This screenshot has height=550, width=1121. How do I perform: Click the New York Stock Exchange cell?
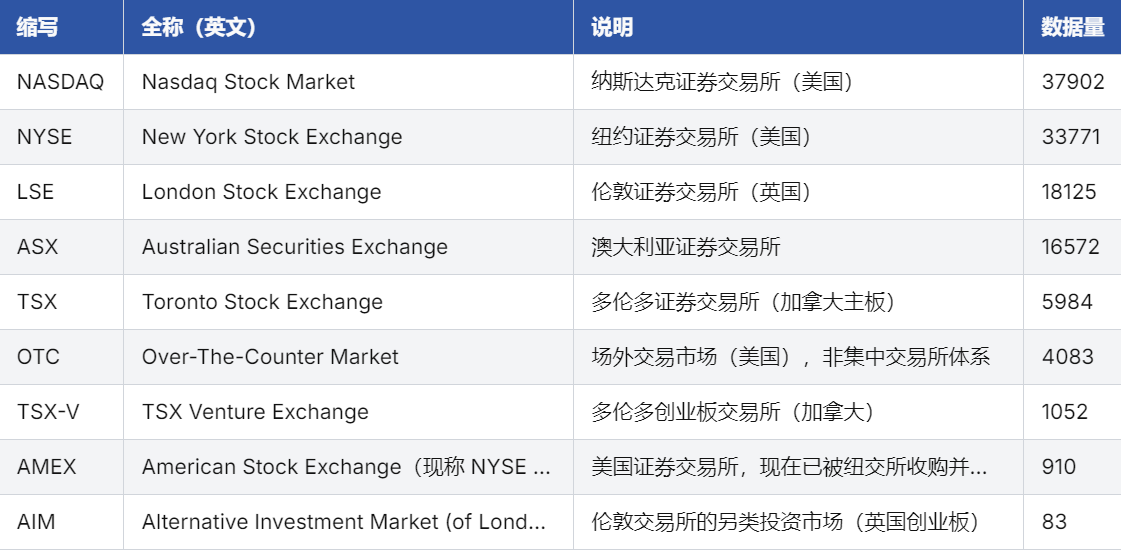272,137
